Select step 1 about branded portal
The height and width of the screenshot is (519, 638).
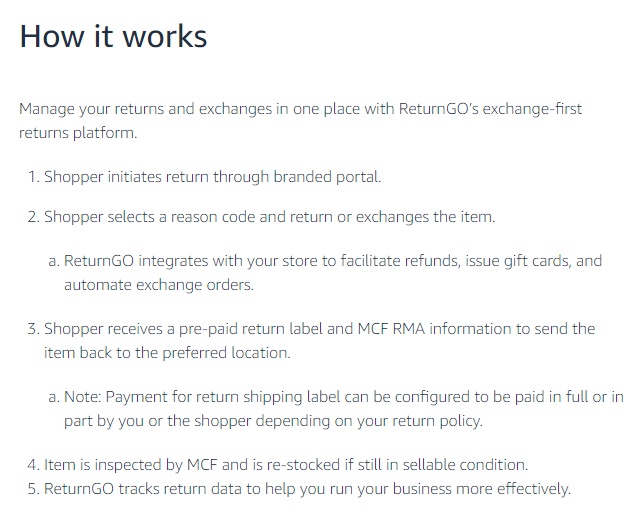tap(205, 177)
